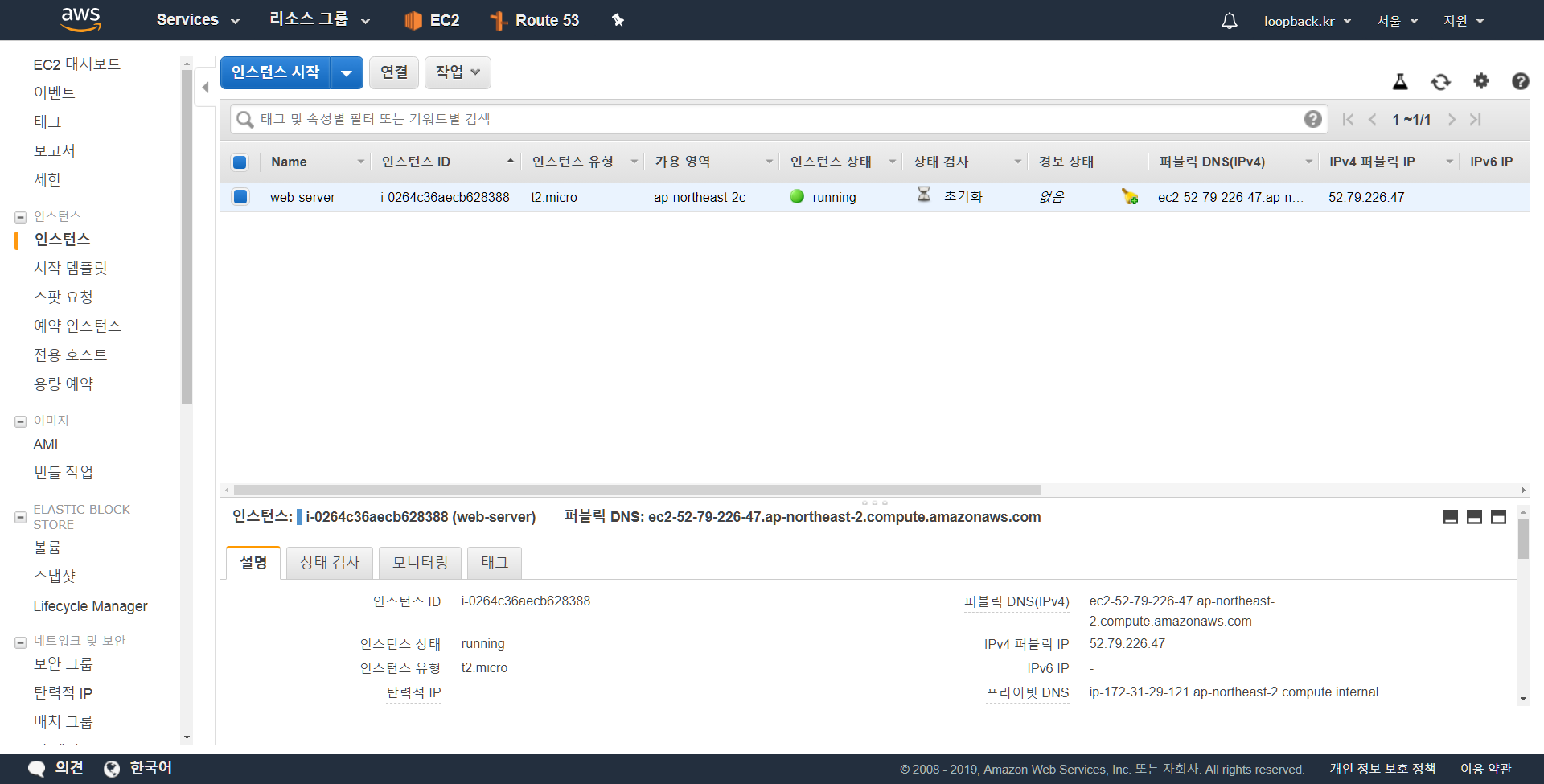This screenshot has height=784, width=1544.
Task: Click the horizontal scrollbar under instance table
Action: pyautogui.click(x=637, y=490)
